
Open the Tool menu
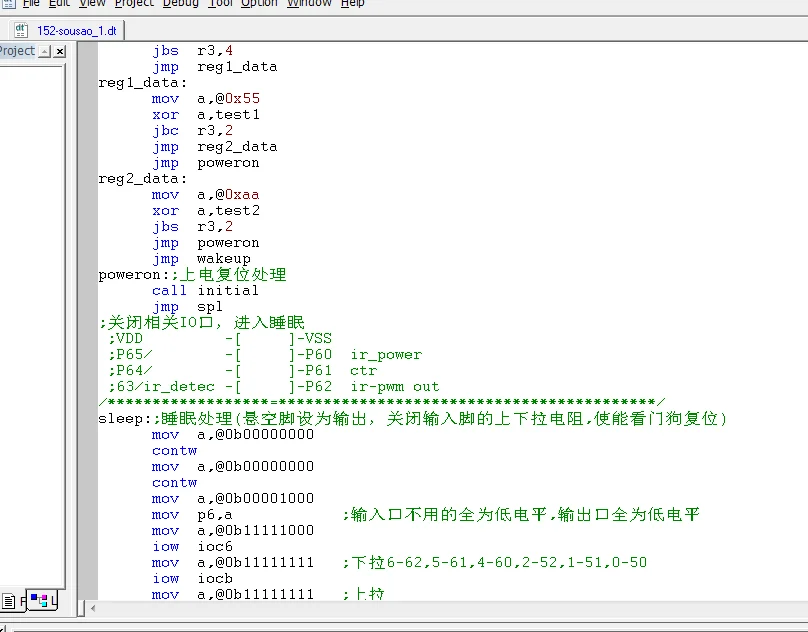220,4
